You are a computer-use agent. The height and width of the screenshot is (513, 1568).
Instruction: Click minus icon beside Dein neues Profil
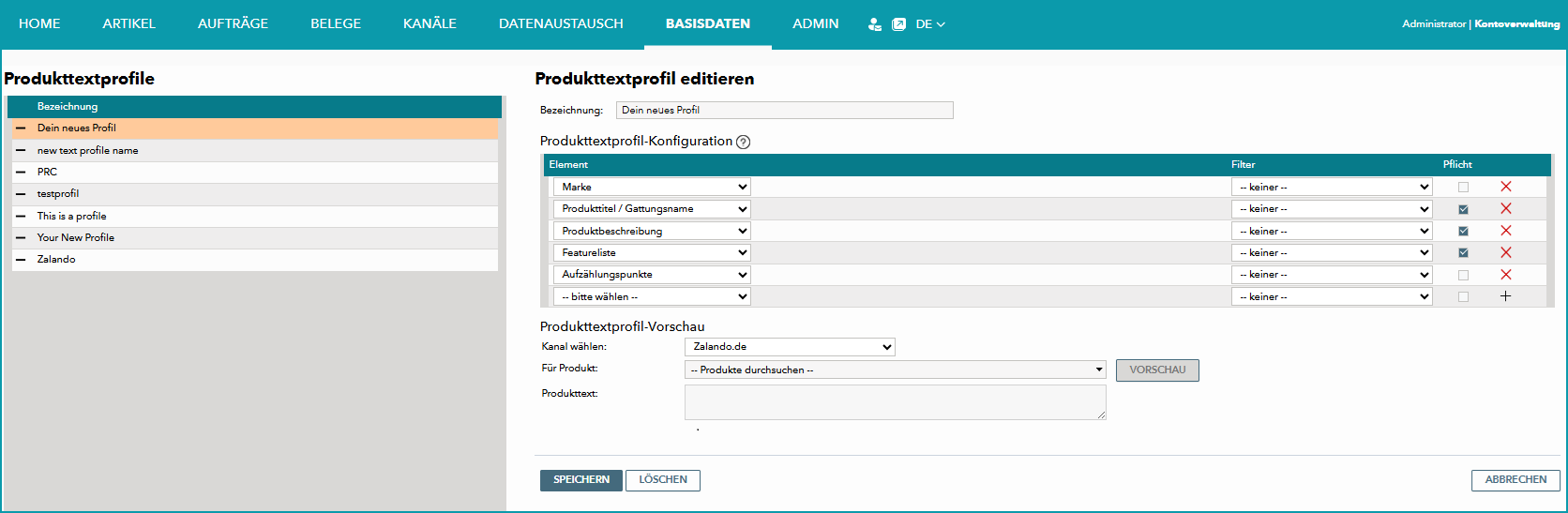21,128
